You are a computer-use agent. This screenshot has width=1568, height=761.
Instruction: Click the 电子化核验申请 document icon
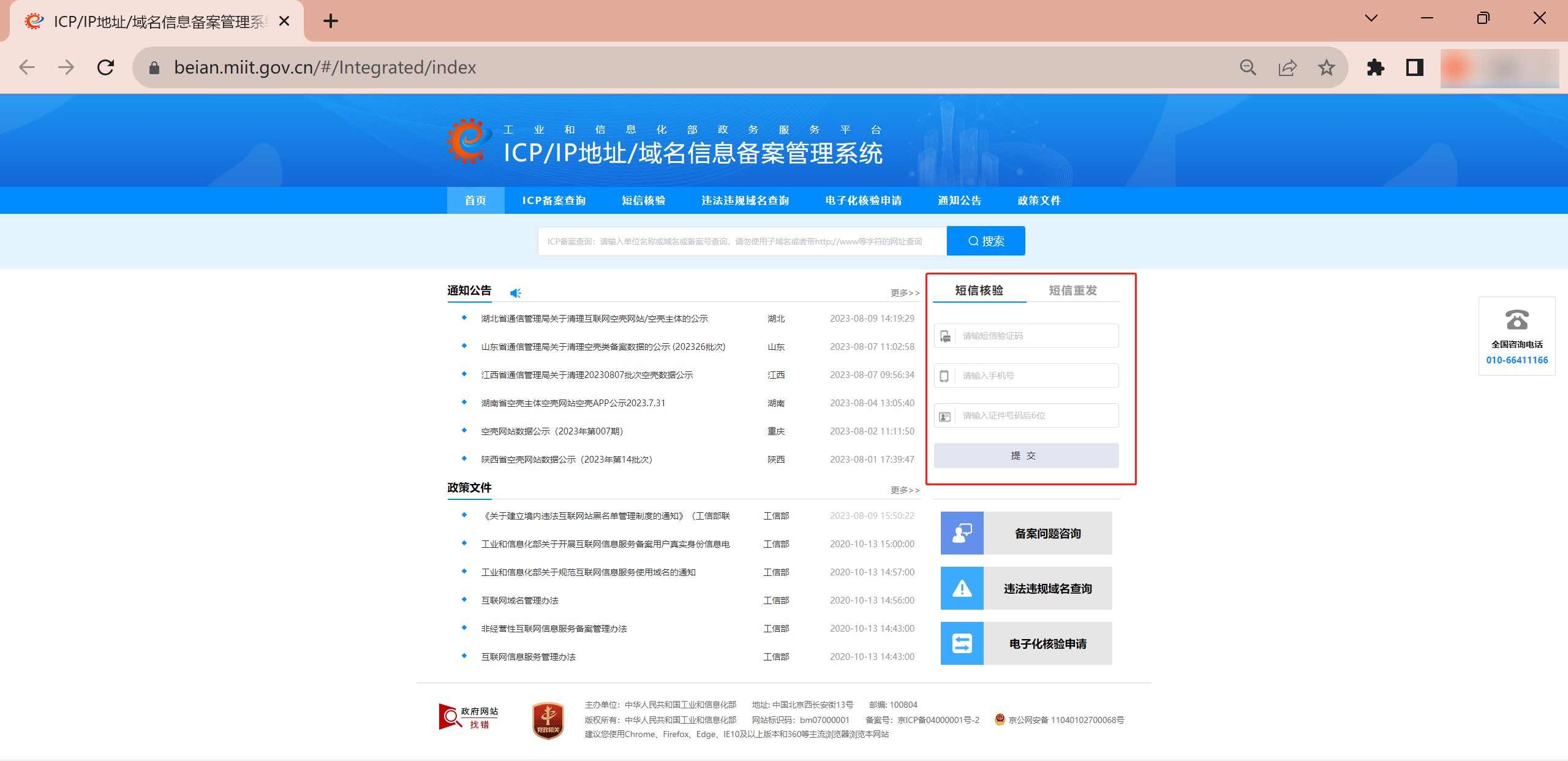click(961, 643)
